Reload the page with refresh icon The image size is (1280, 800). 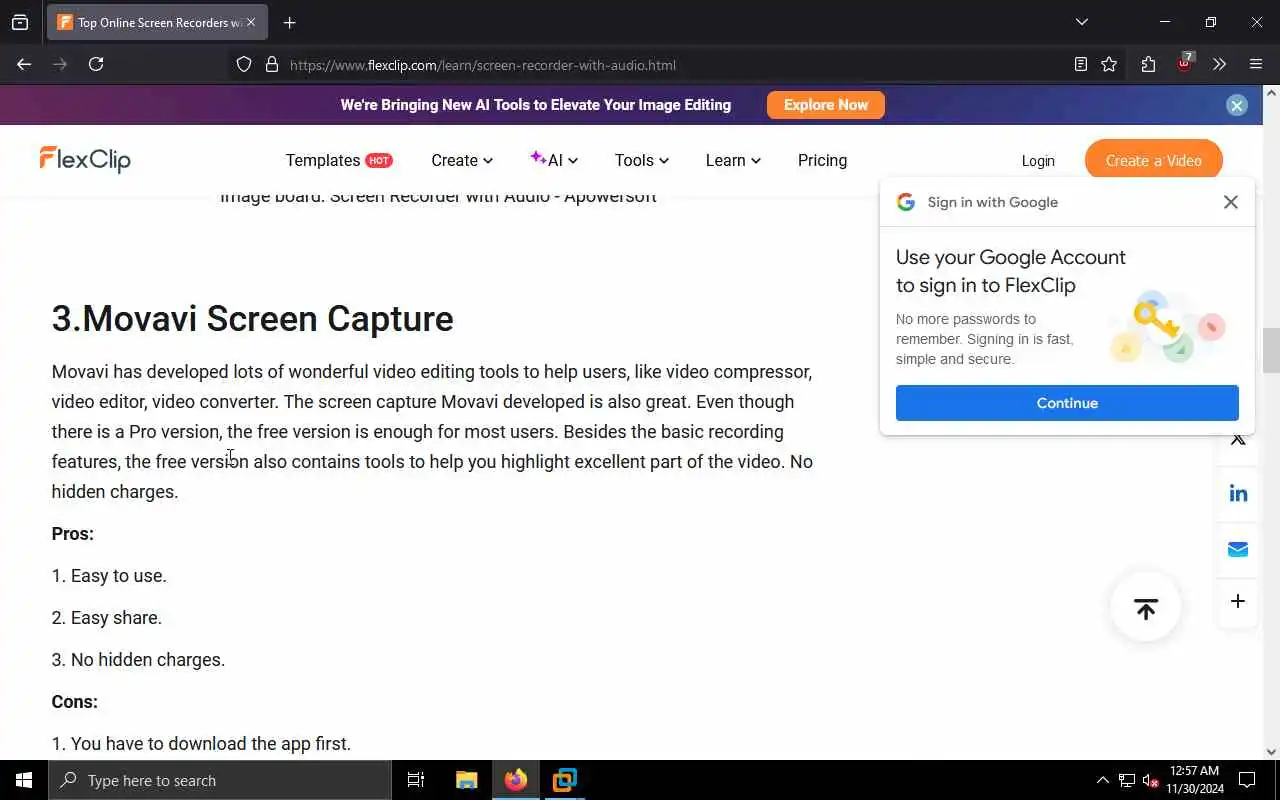pyautogui.click(x=96, y=64)
